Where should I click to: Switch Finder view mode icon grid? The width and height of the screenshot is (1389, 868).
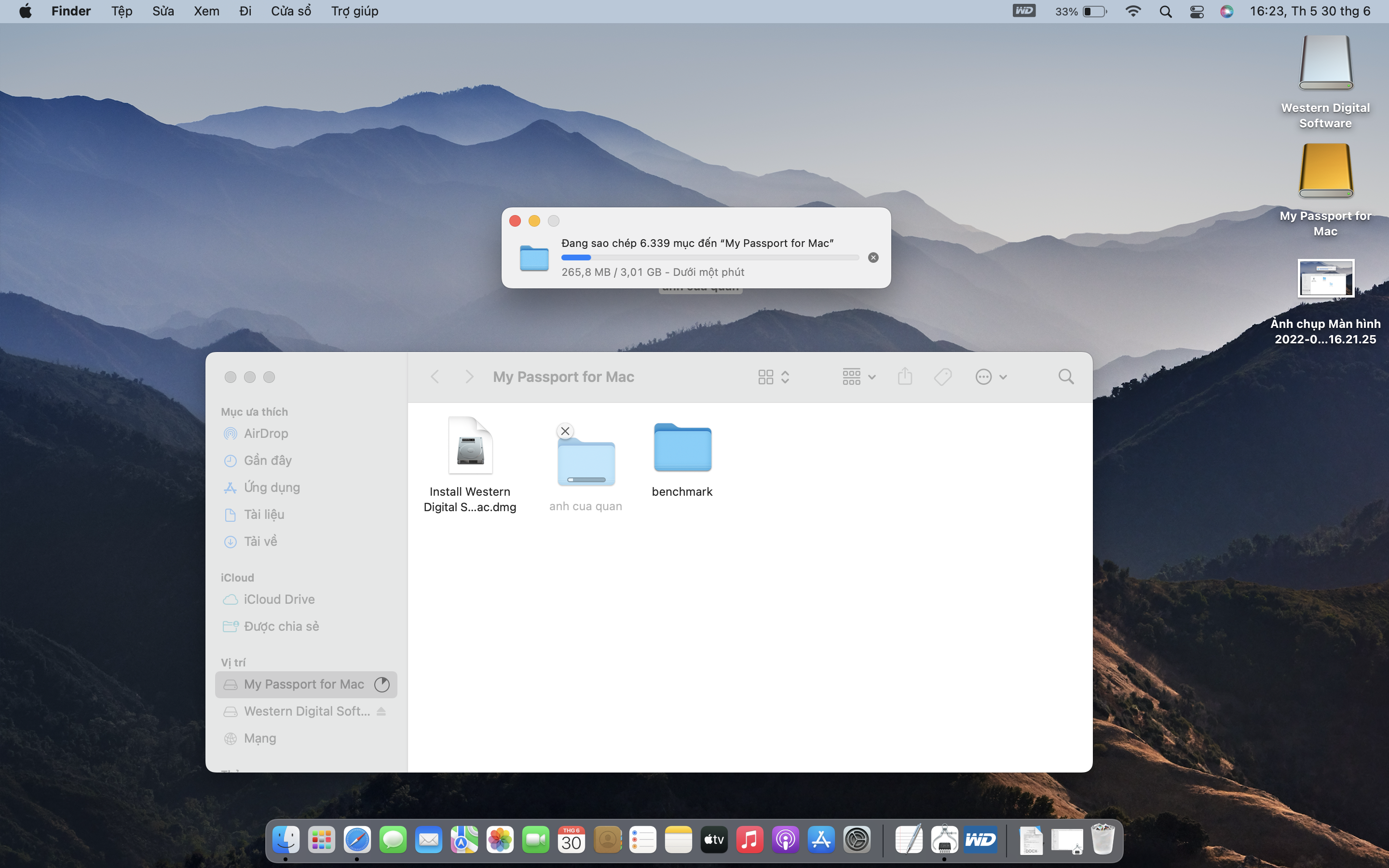(x=773, y=377)
